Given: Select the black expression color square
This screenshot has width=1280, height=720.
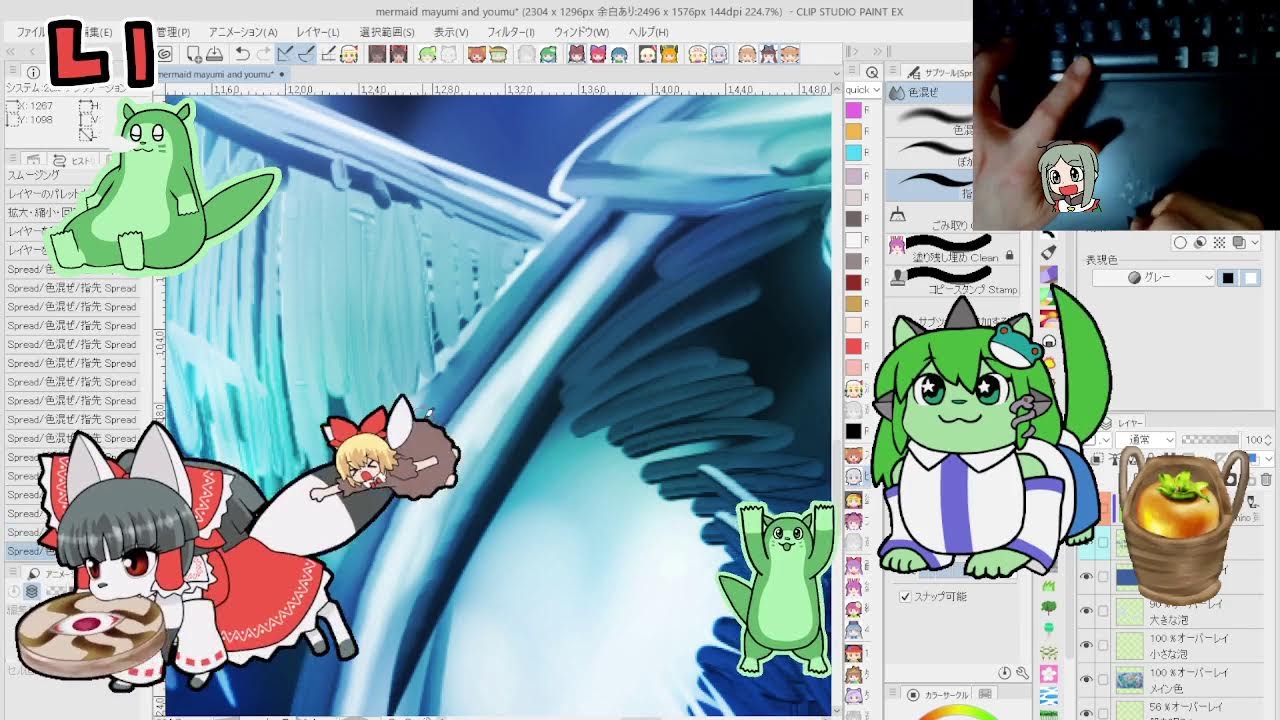Looking at the screenshot, I should click(x=1228, y=277).
